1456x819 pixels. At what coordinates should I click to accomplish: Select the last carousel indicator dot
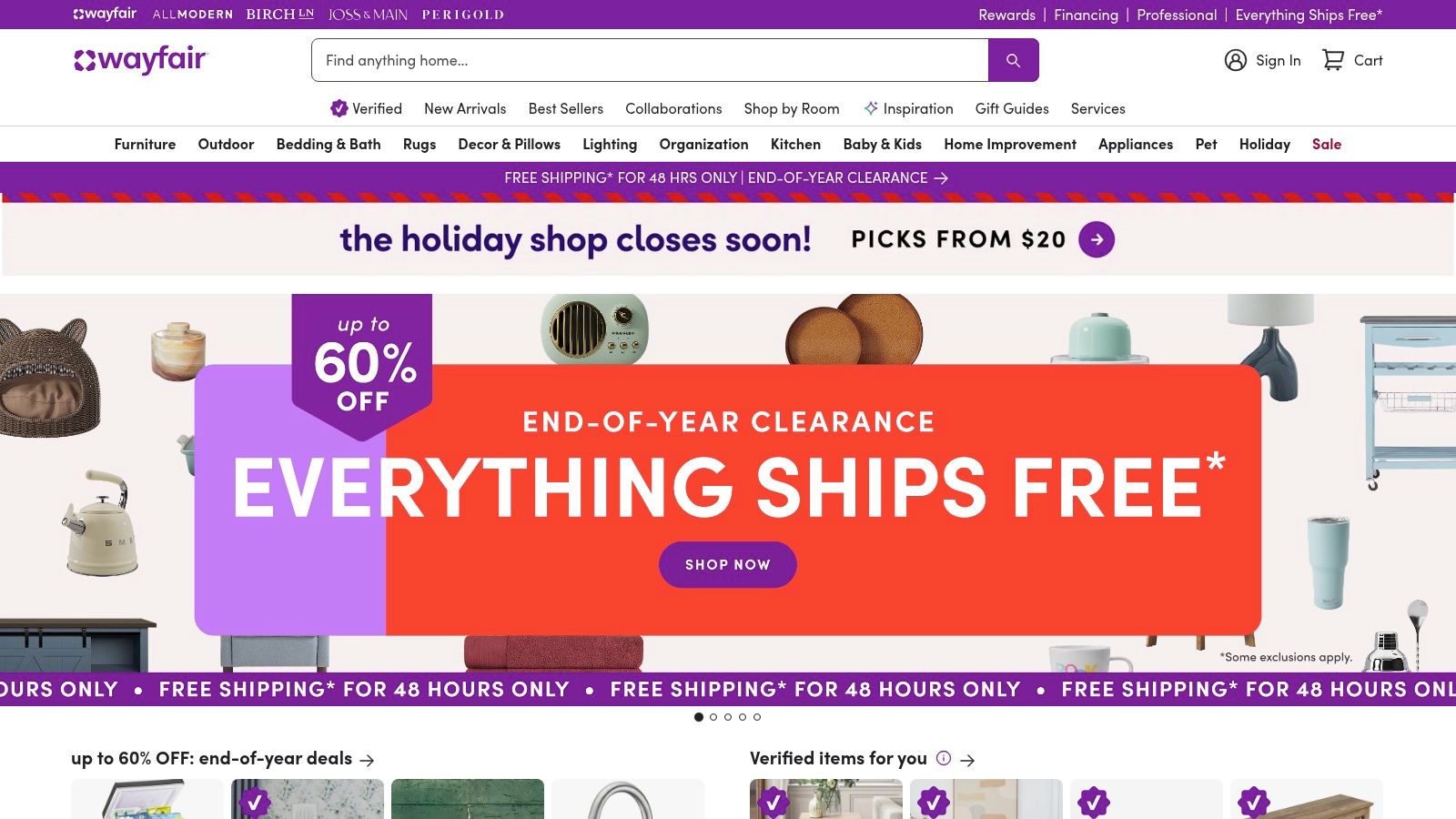pos(757,717)
